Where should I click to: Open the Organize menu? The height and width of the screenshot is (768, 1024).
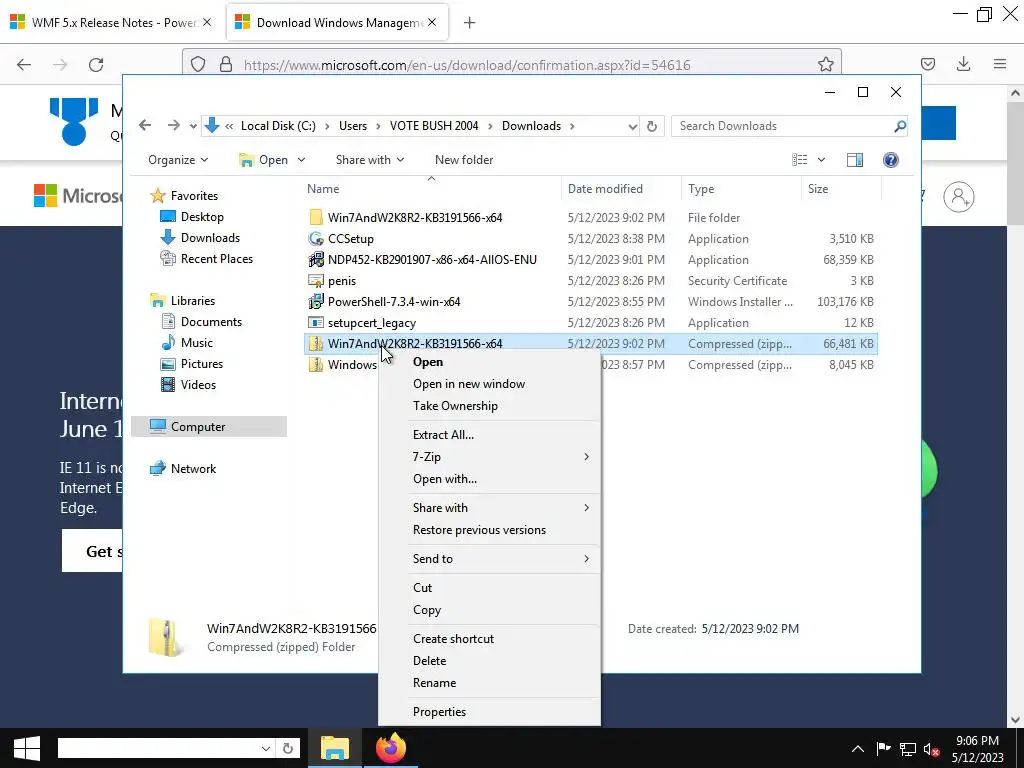(178, 160)
